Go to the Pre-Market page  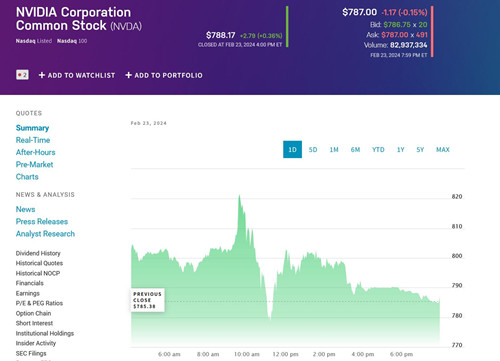point(34,164)
